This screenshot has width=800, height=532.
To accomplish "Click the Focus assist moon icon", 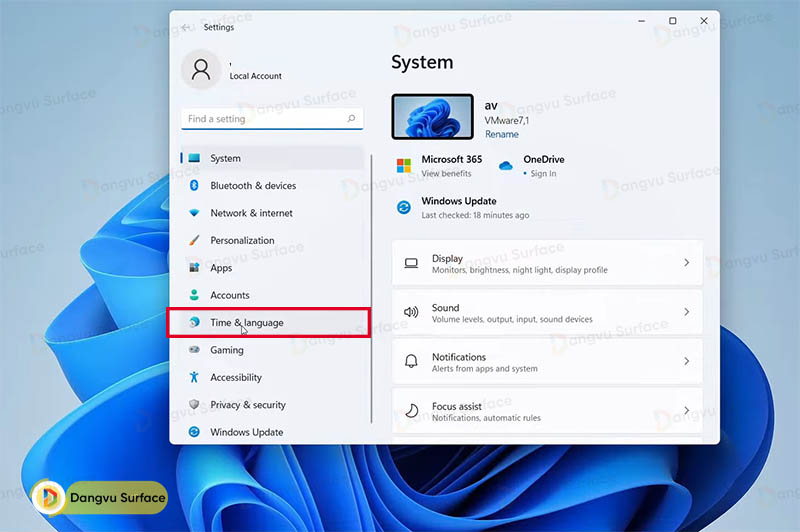I will (x=411, y=410).
